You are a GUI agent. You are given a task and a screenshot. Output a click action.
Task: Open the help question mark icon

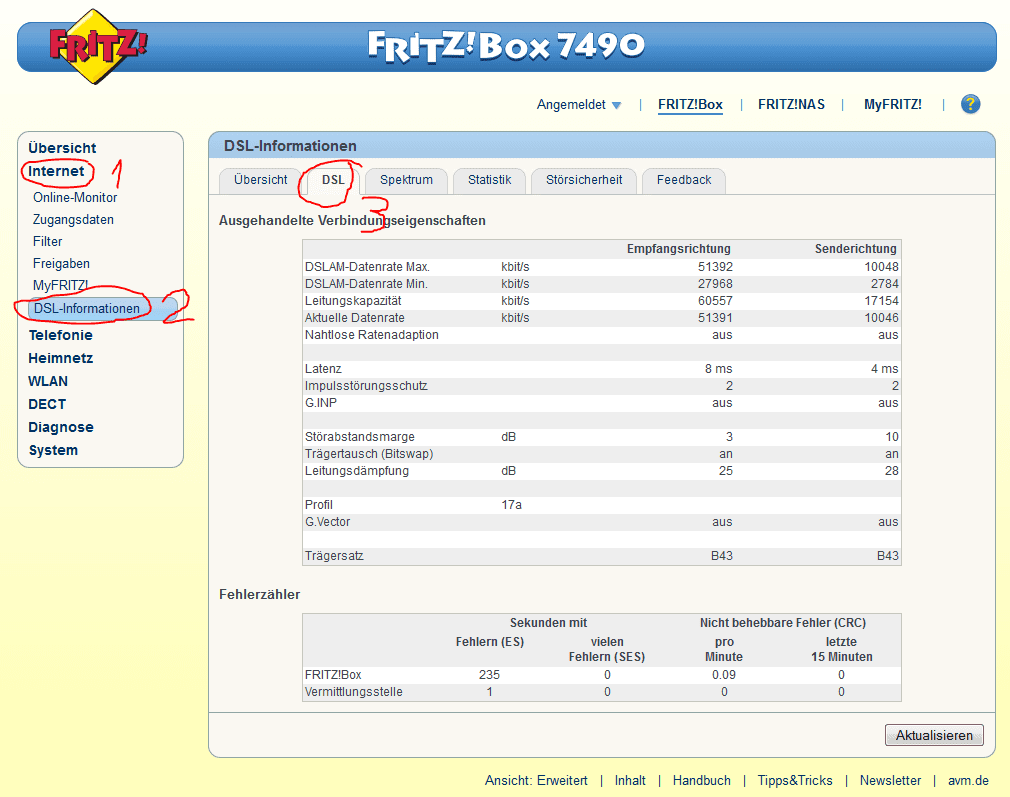coord(970,104)
